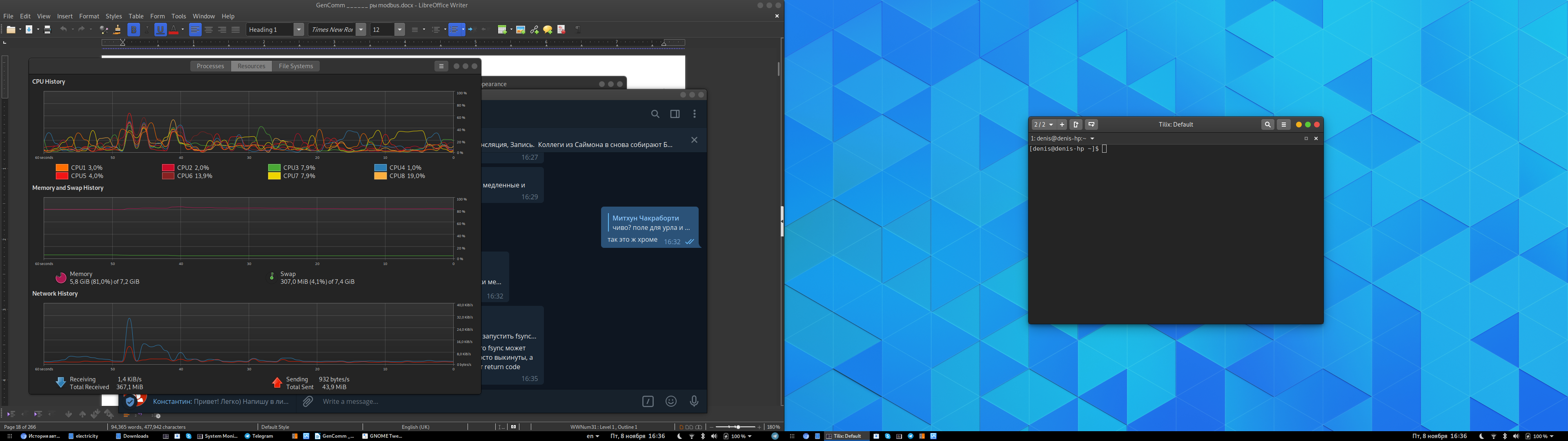1568x441 pixels.
Task: Toggle formatting marks pilcrow icon
Action: [x=578, y=29]
